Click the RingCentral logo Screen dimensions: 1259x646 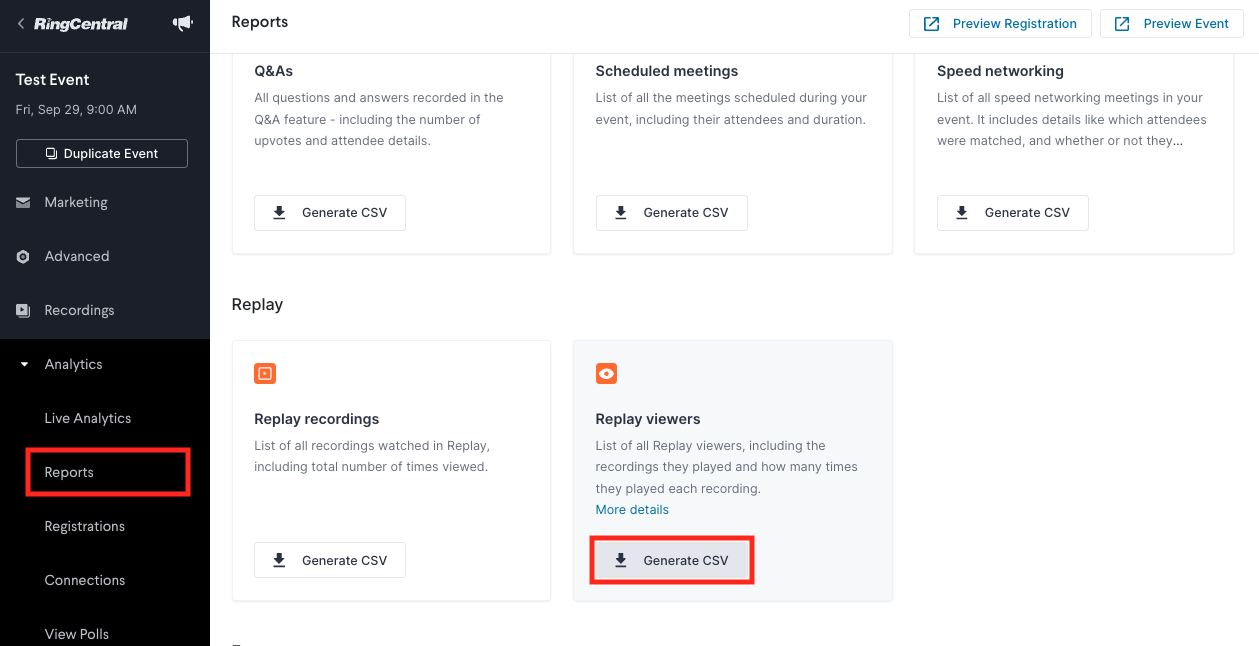[x=81, y=24]
